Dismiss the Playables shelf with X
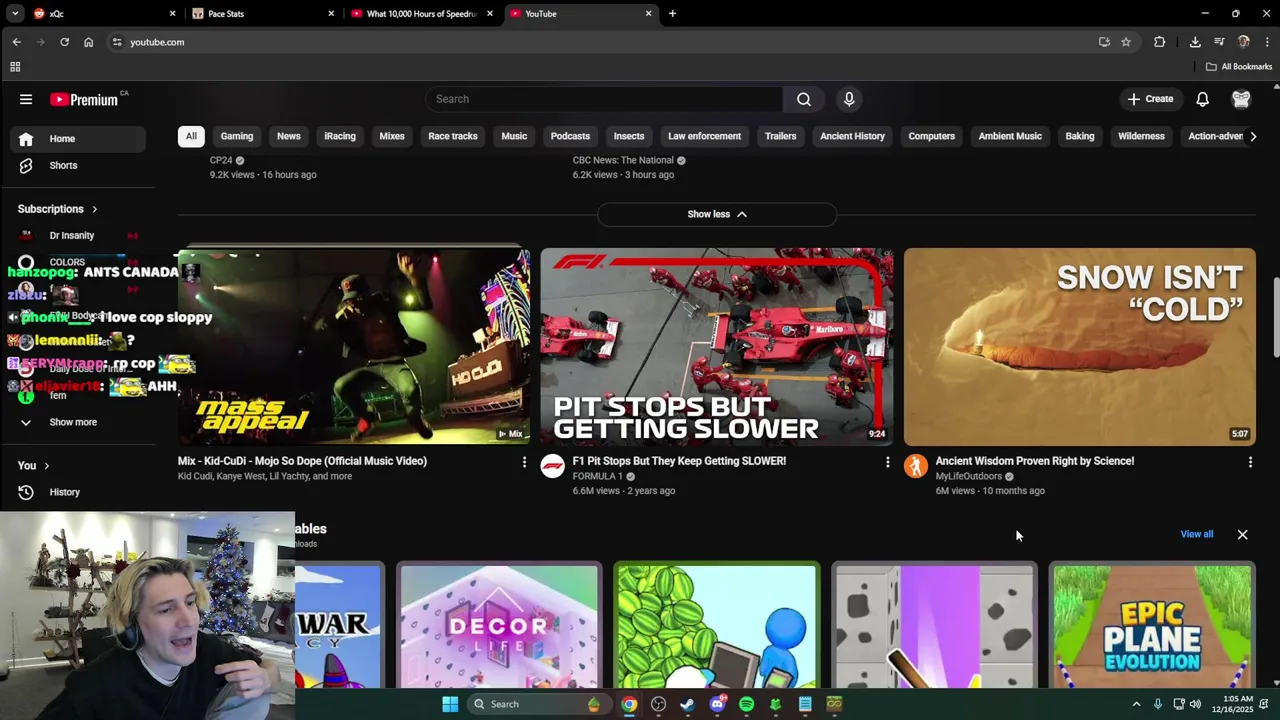The image size is (1280, 720). [x=1243, y=534]
